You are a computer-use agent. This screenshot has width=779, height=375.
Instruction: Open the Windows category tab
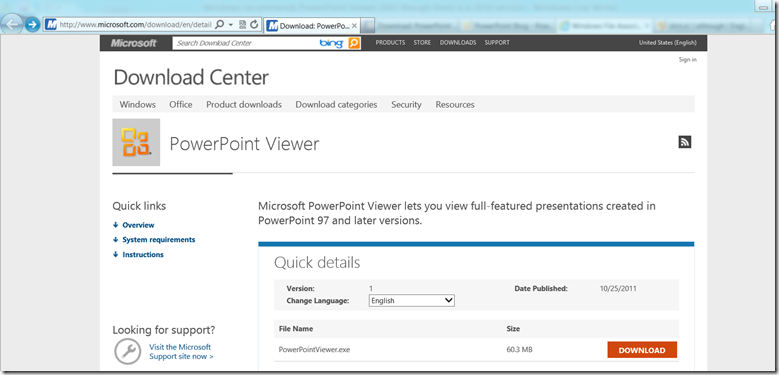tap(138, 105)
